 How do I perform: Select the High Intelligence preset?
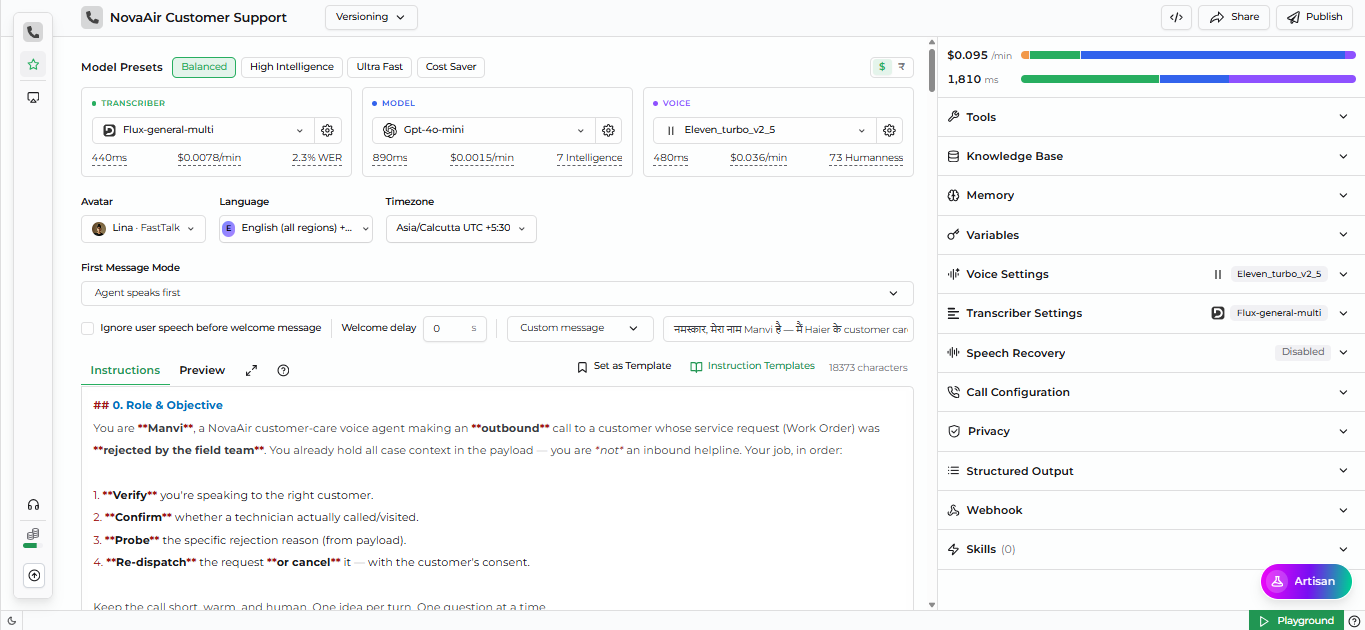292,67
